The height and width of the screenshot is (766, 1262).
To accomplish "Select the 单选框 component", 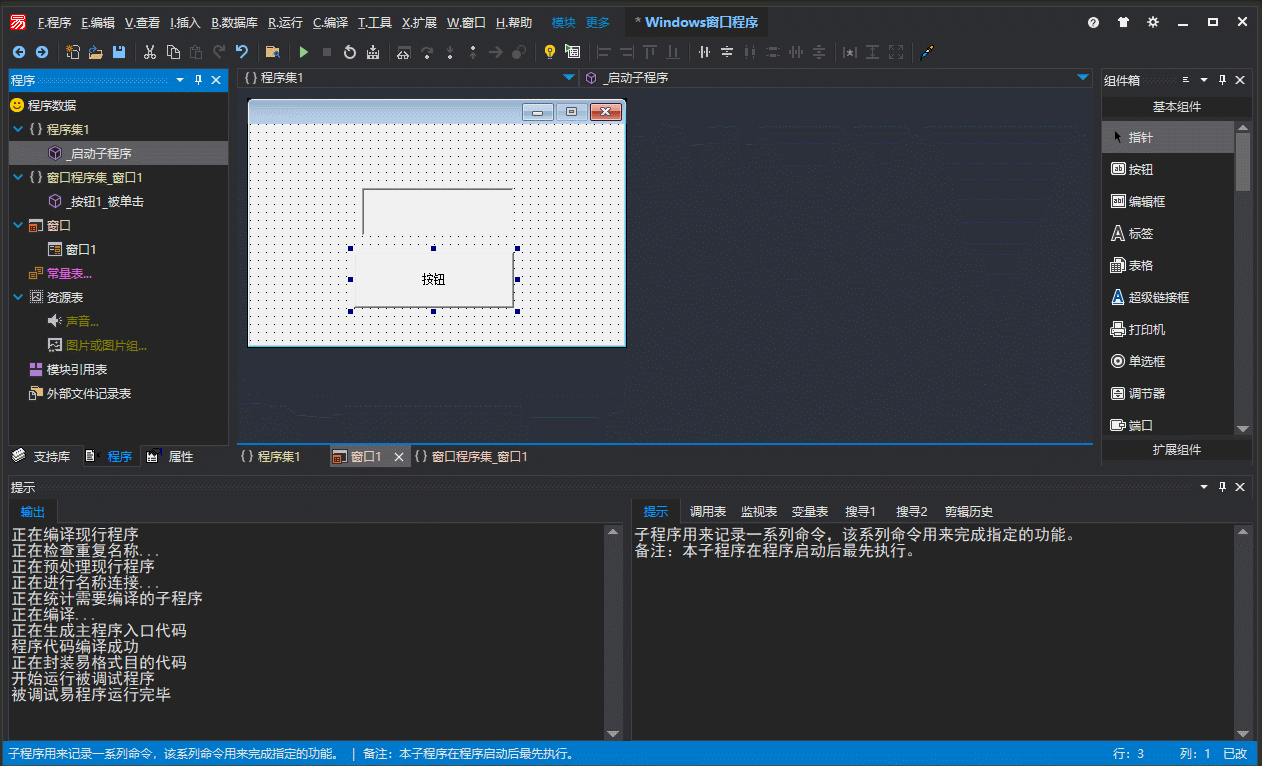I will tap(1168, 362).
